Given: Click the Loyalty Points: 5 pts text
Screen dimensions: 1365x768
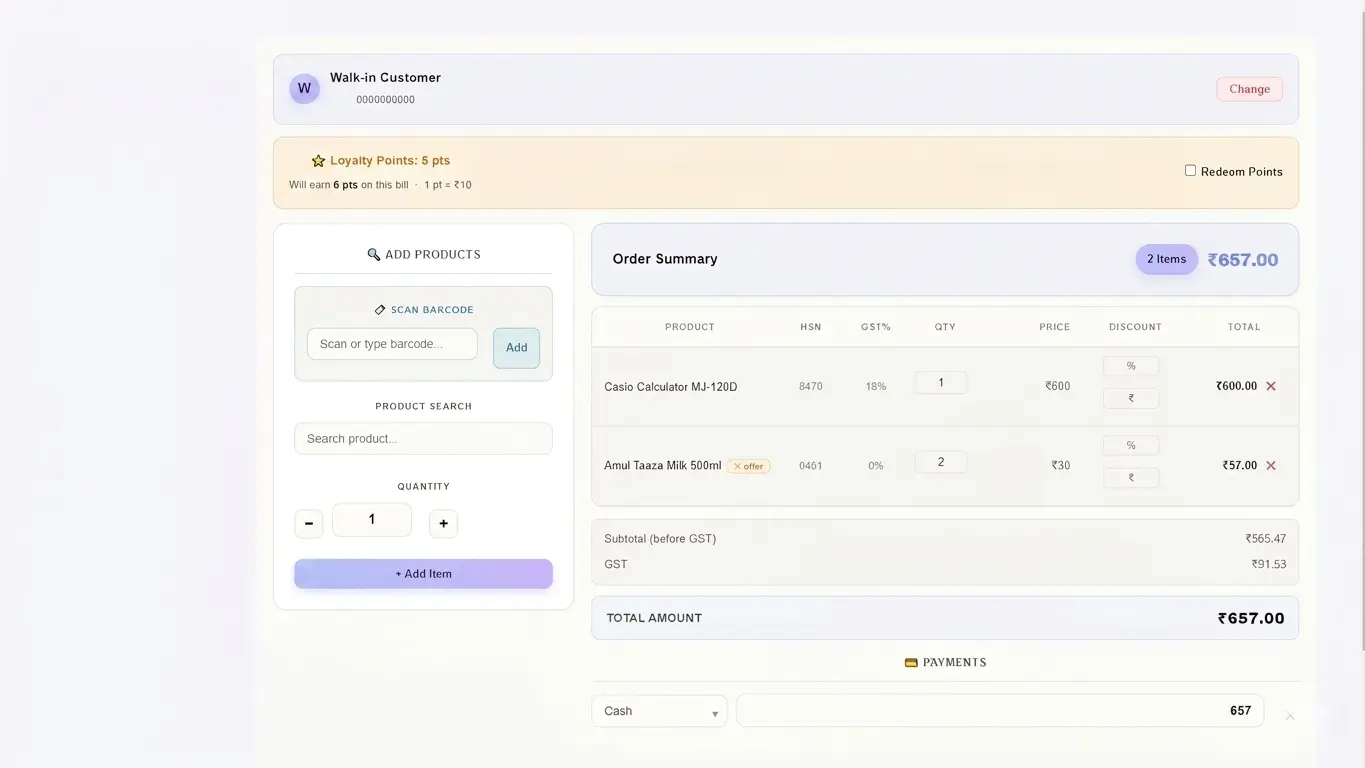Looking at the screenshot, I should click(x=390, y=160).
